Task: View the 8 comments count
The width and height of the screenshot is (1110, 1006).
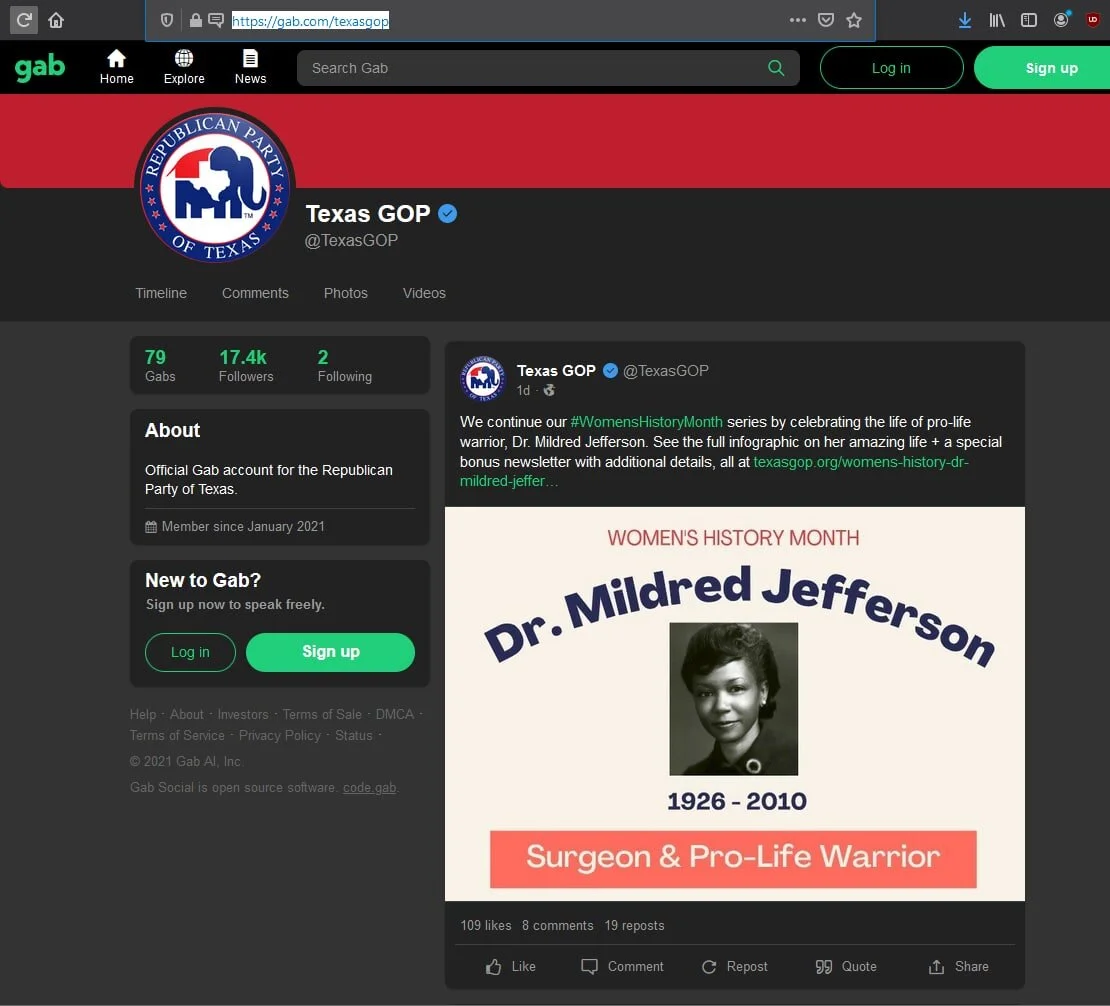Action: coord(558,925)
